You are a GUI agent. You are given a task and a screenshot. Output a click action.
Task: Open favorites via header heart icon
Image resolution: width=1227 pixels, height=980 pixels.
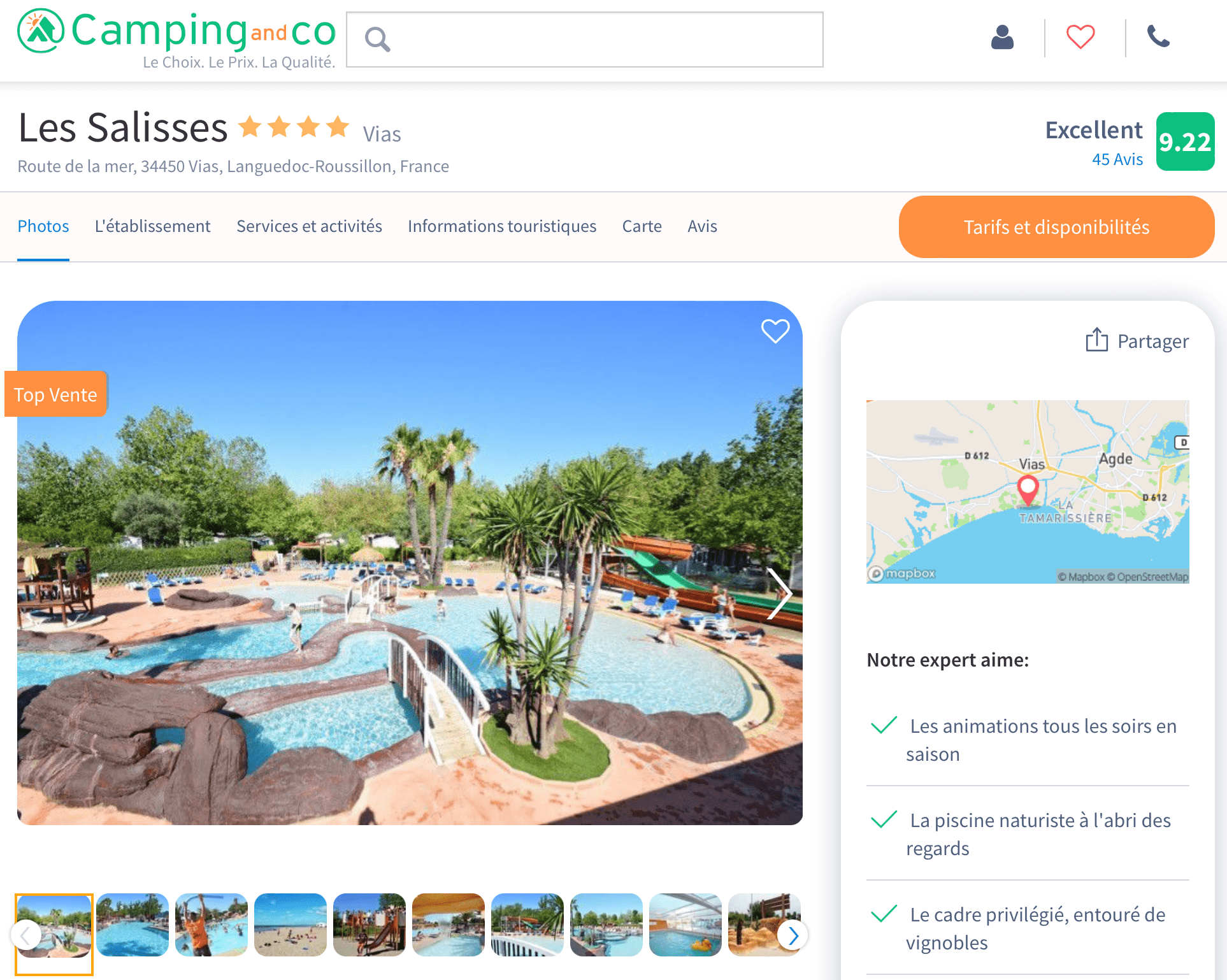1080,37
